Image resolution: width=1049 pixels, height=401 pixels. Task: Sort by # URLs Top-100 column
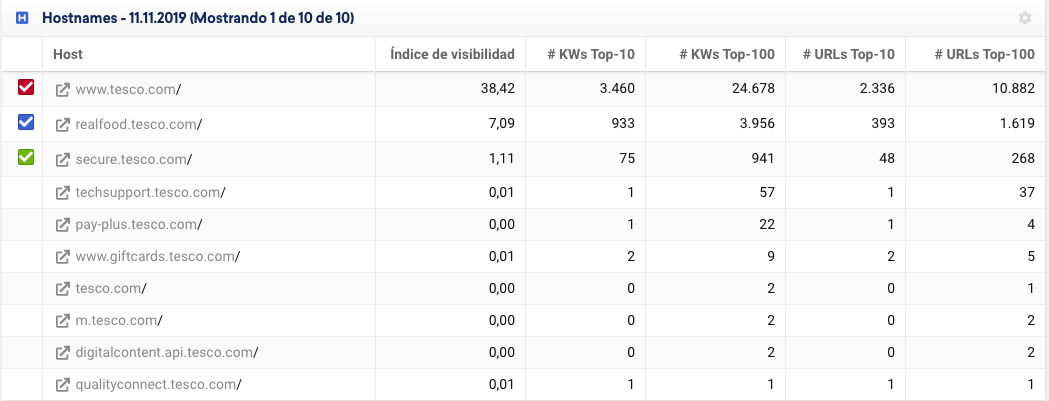[984, 54]
